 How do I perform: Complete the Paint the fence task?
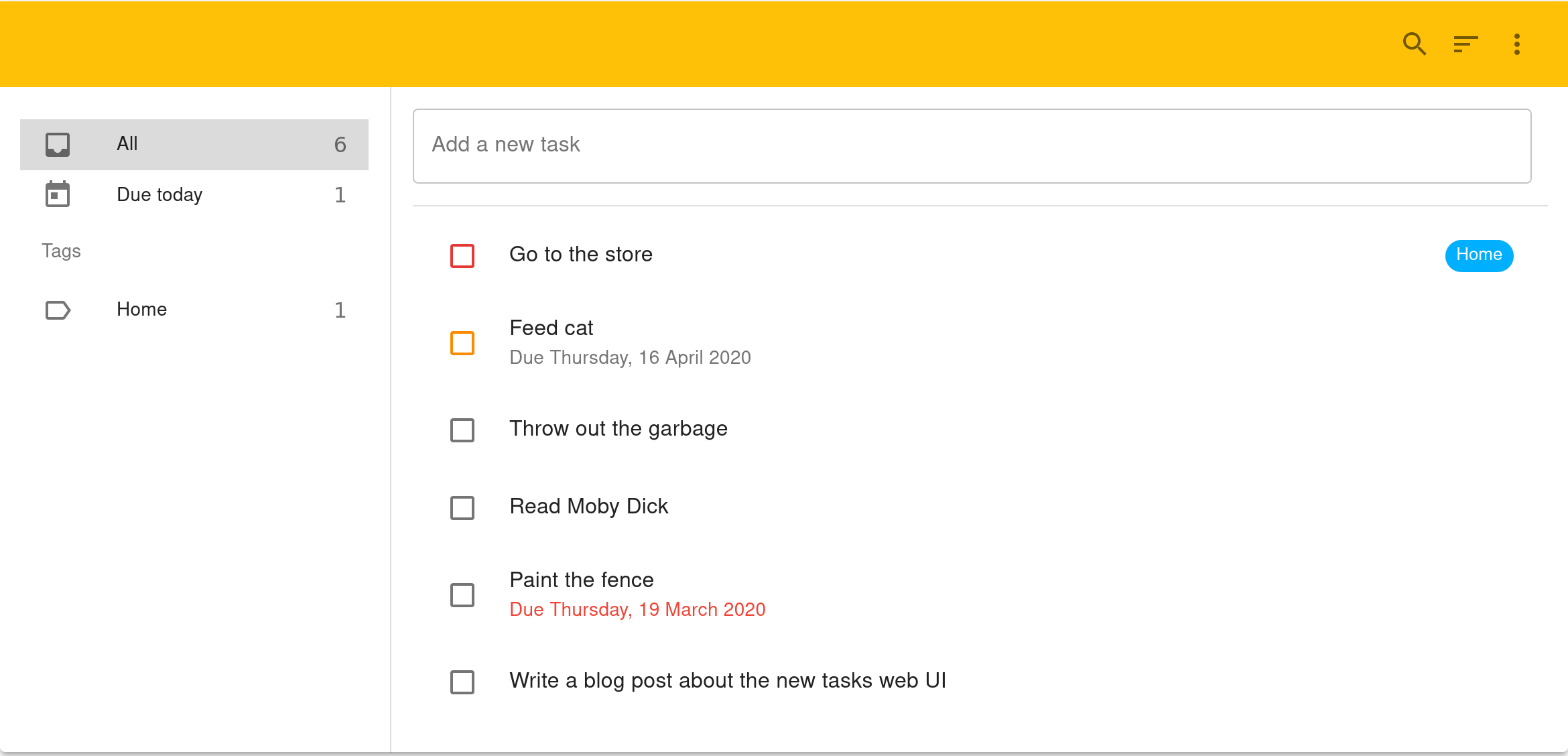pos(462,594)
